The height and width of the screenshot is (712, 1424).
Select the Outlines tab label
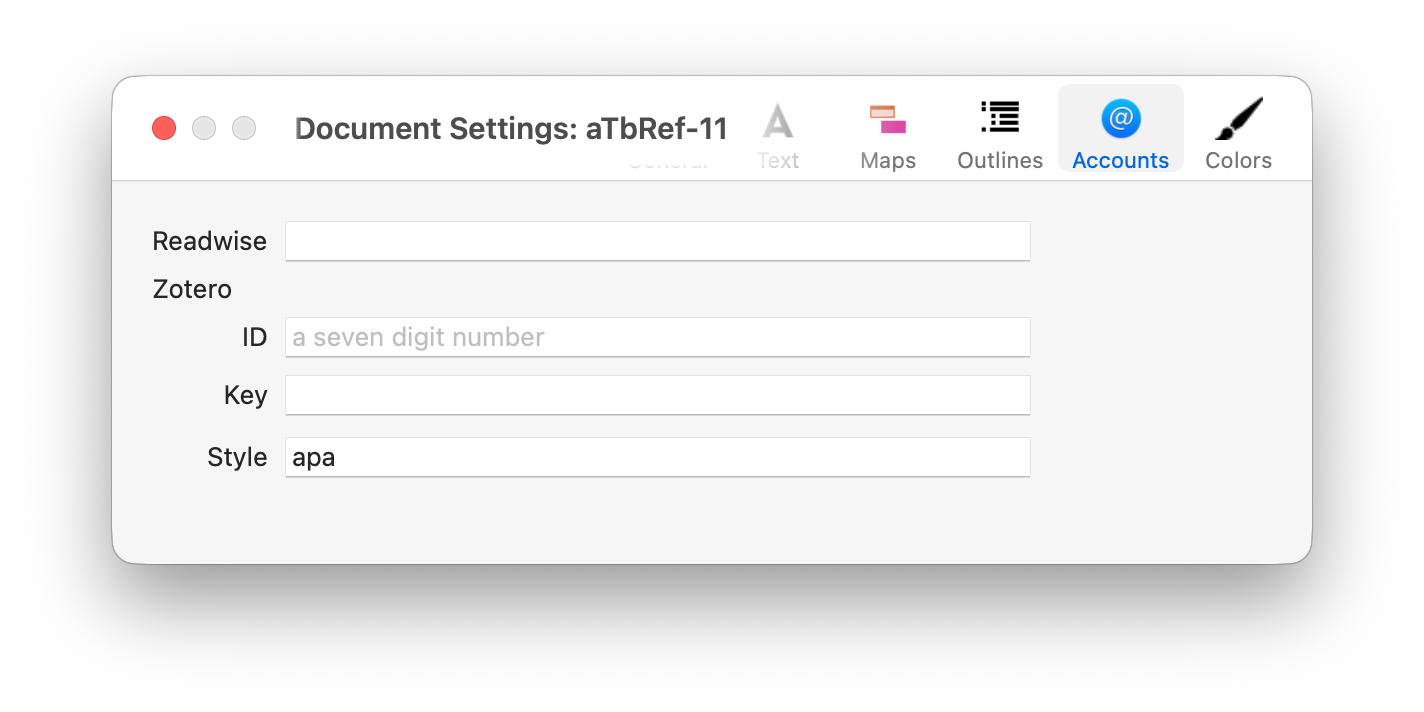tap(999, 161)
